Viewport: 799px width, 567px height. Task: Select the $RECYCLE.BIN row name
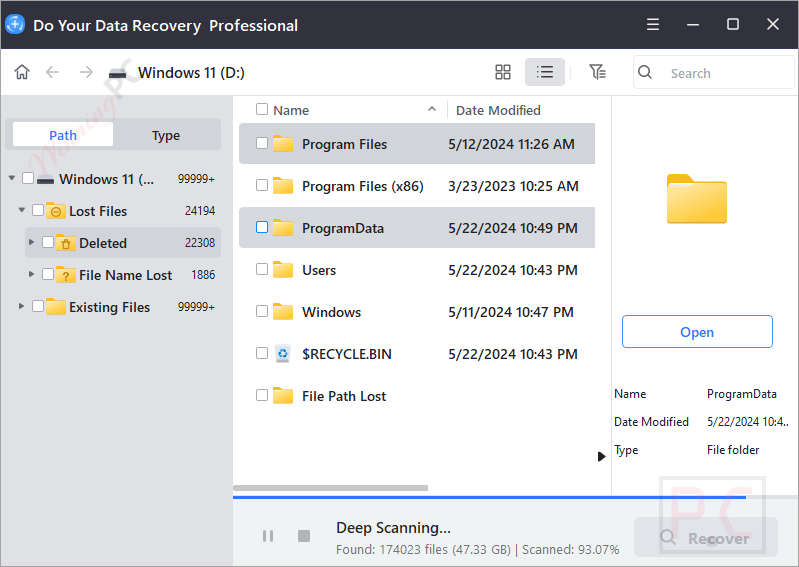click(x=347, y=354)
